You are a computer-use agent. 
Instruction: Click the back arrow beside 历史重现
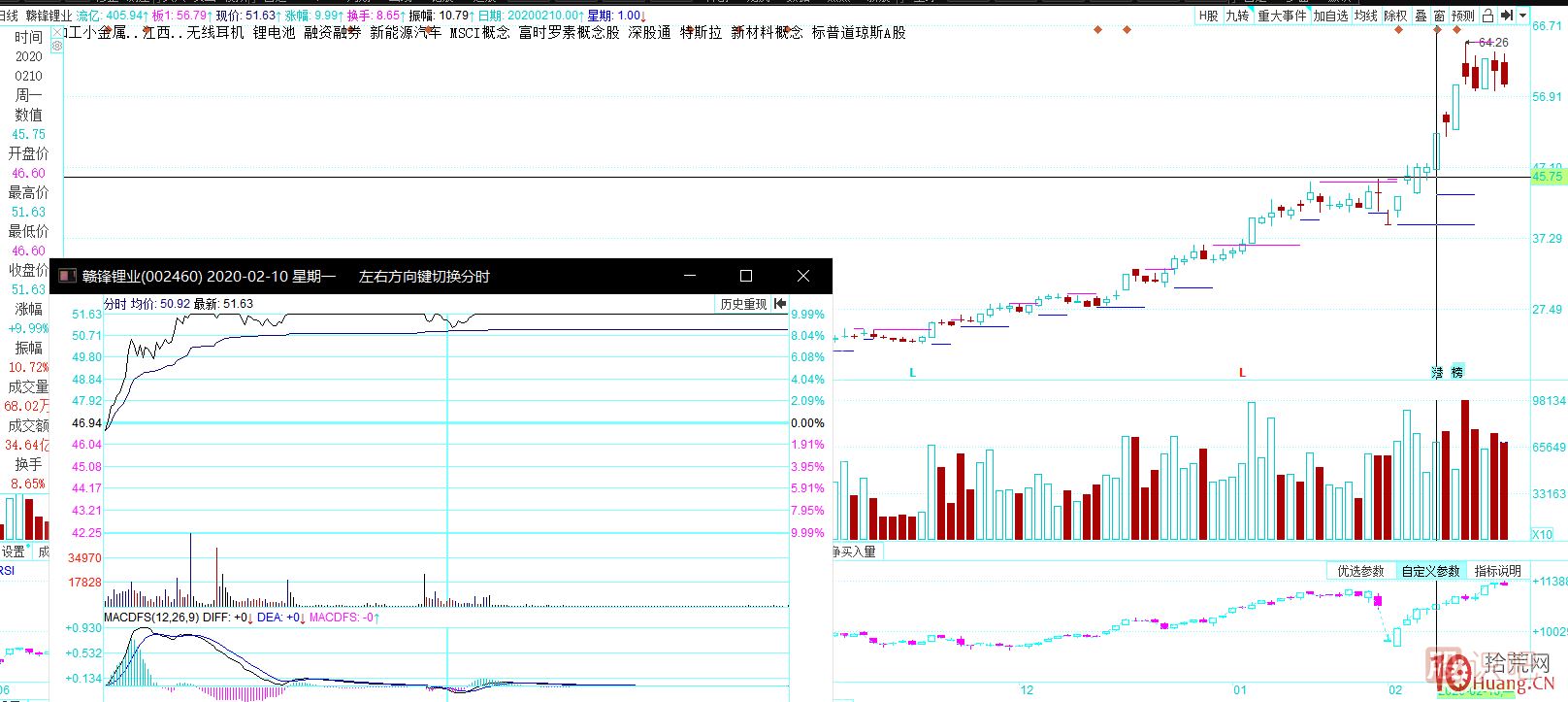[x=781, y=304]
